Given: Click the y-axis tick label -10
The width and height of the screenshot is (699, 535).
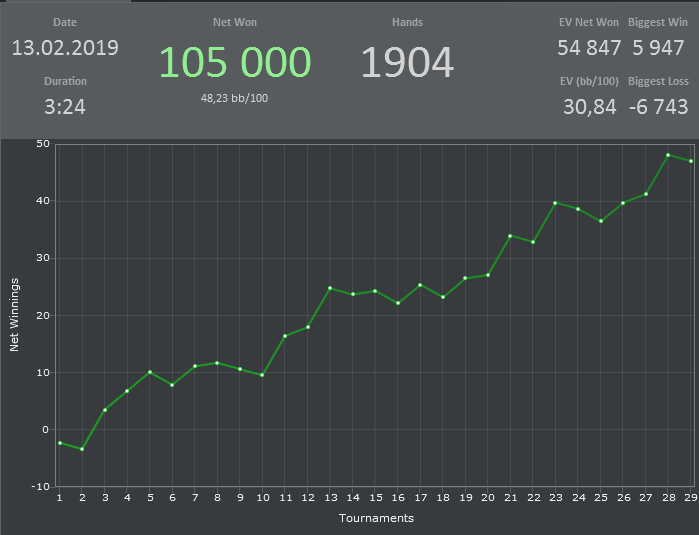Looking at the screenshot, I should tap(41, 486).
